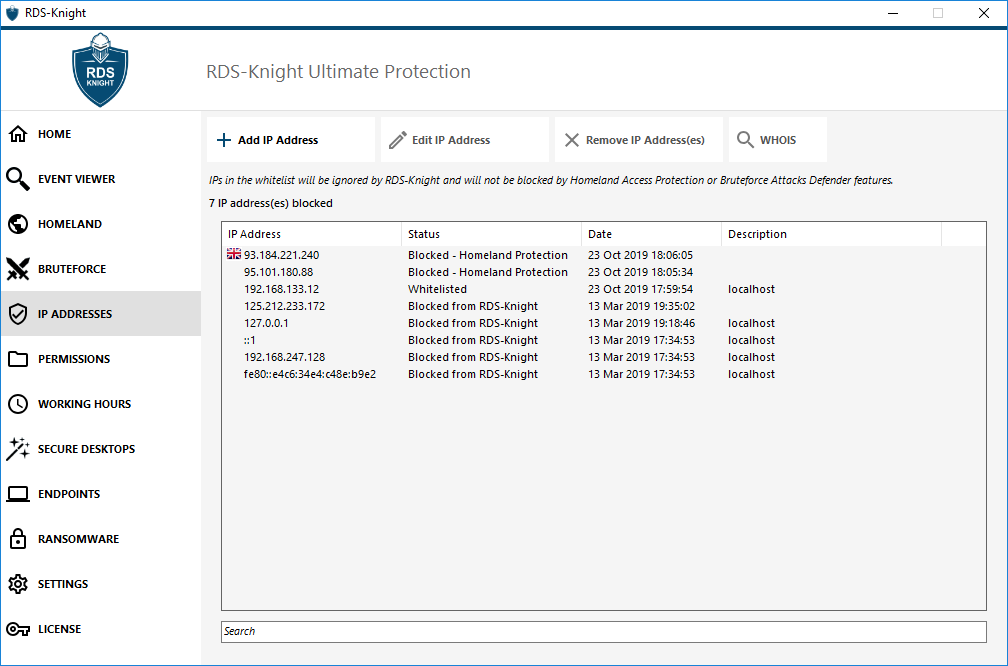
Task: Click the Search input field
Action: (604, 631)
